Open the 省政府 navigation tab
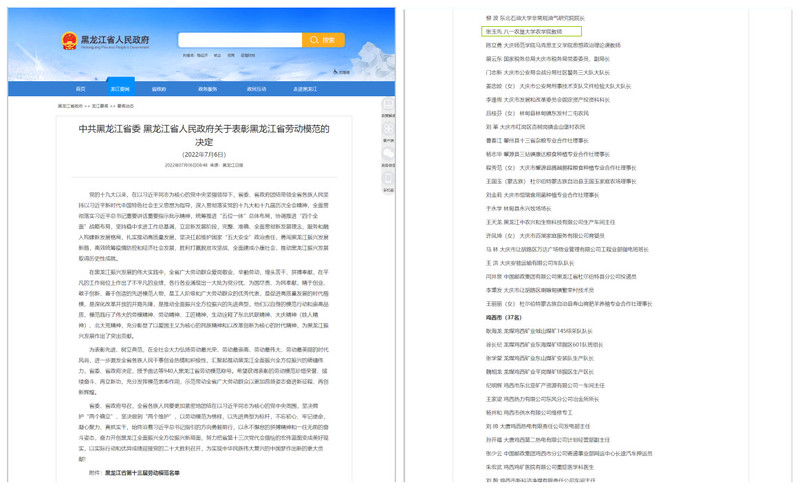Image resolution: width=799 pixels, height=489 pixels. tap(158, 89)
